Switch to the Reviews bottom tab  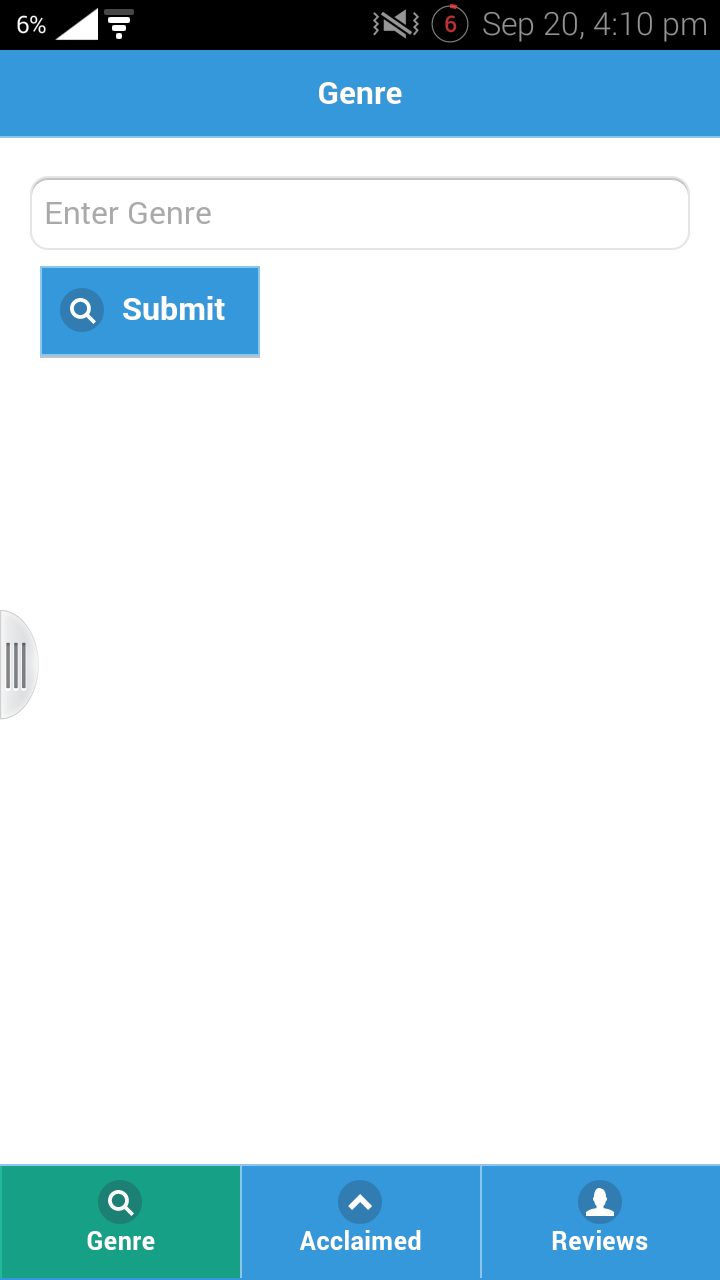click(x=600, y=1222)
